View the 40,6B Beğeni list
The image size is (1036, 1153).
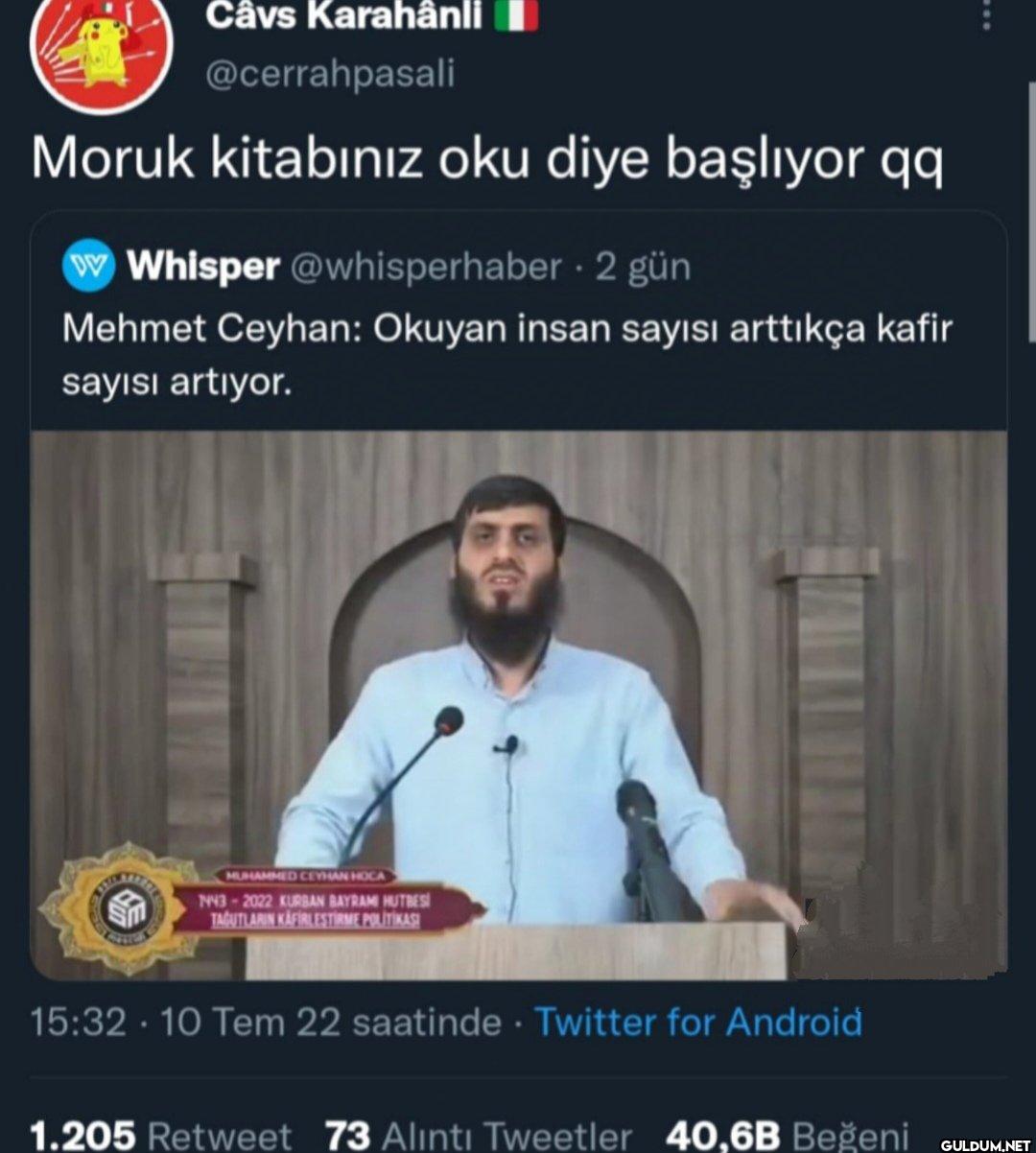click(787, 1135)
